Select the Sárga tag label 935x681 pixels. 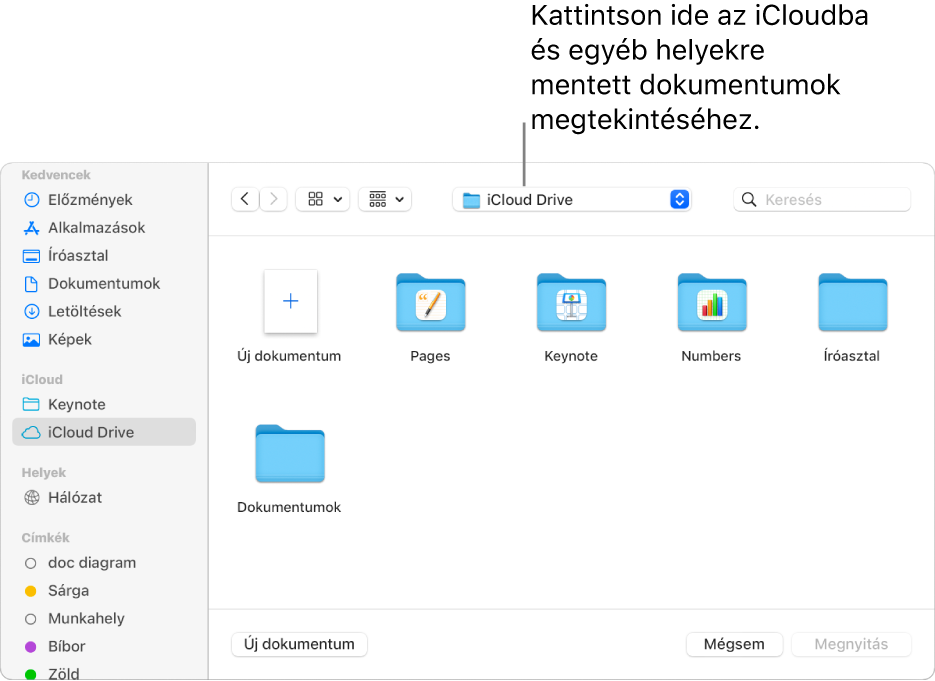tap(69, 591)
